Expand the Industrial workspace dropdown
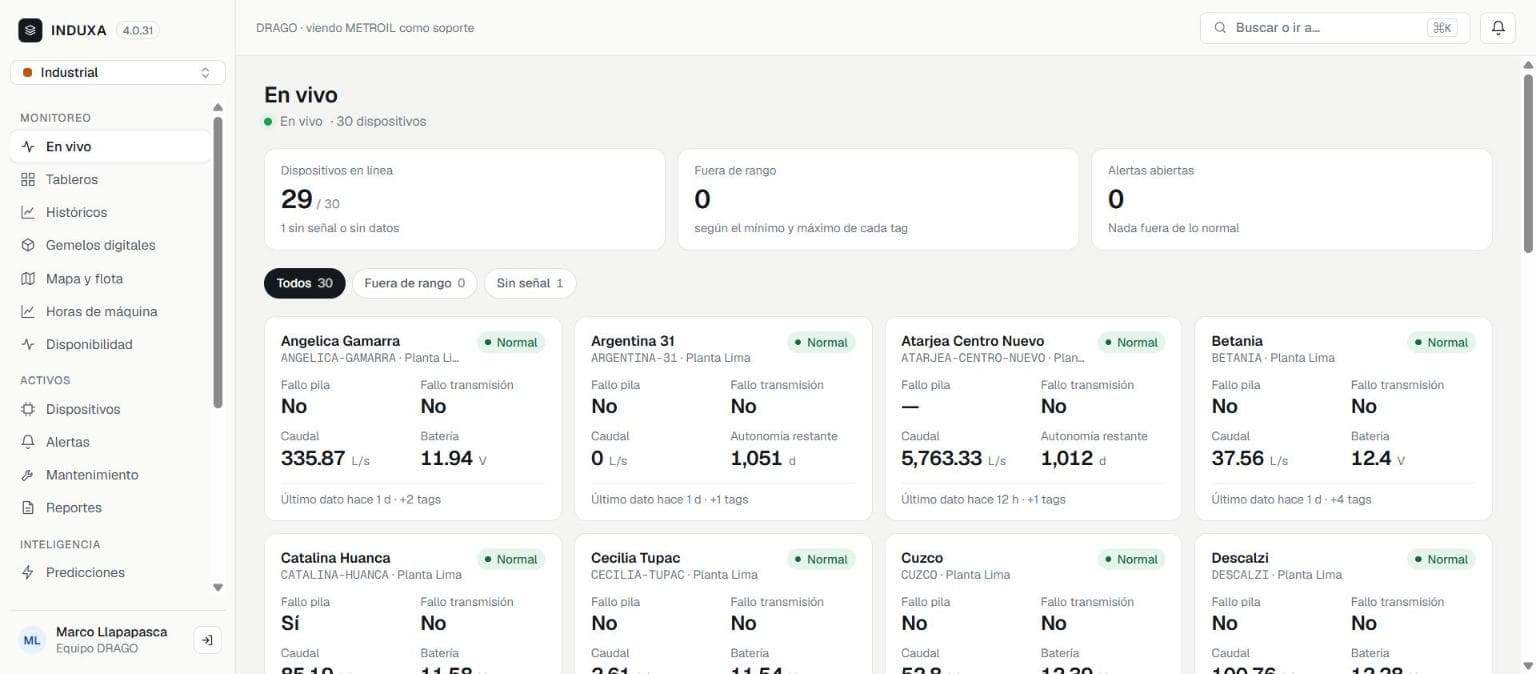 click(118, 72)
